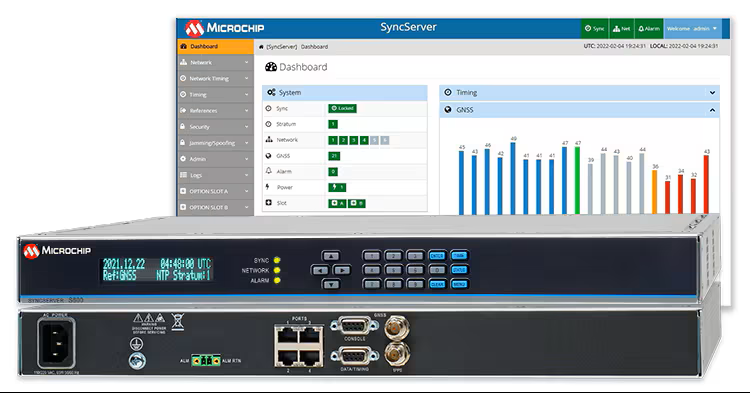Click the [SyncServer] breadcrumb link
The image size is (750, 393).
click(x=282, y=47)
